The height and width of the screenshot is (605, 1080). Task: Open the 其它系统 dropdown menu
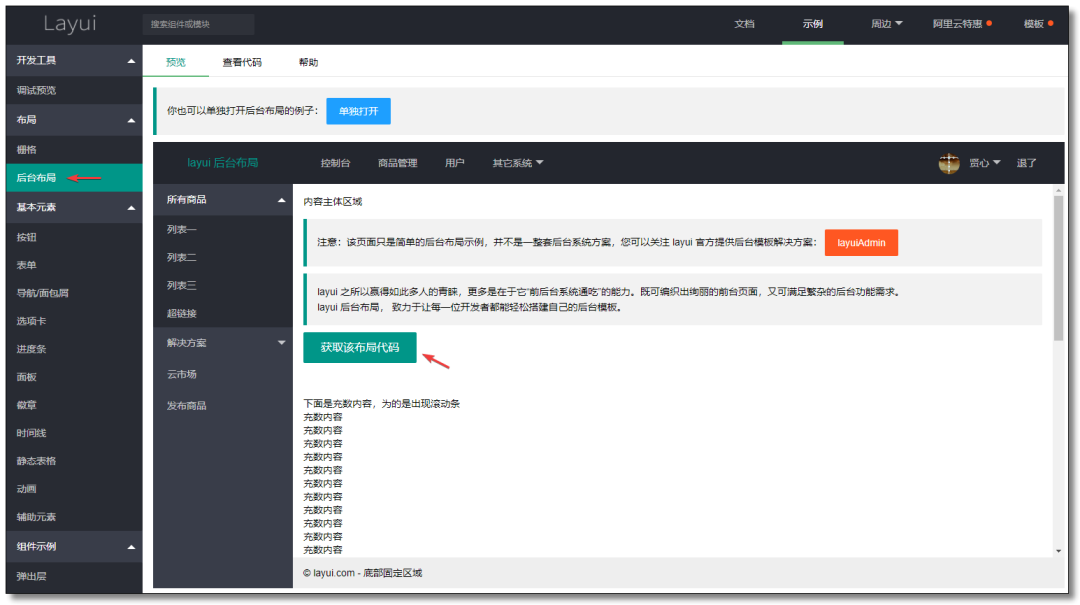pyautogui.click(x=517, y=163)
